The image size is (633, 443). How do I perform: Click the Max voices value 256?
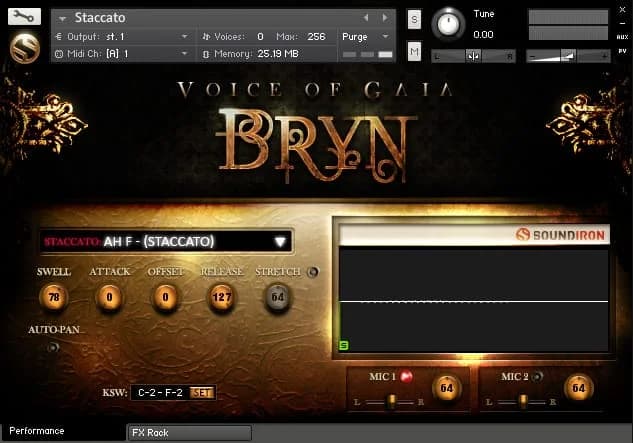pyautogui.click(x=316, y=37)
